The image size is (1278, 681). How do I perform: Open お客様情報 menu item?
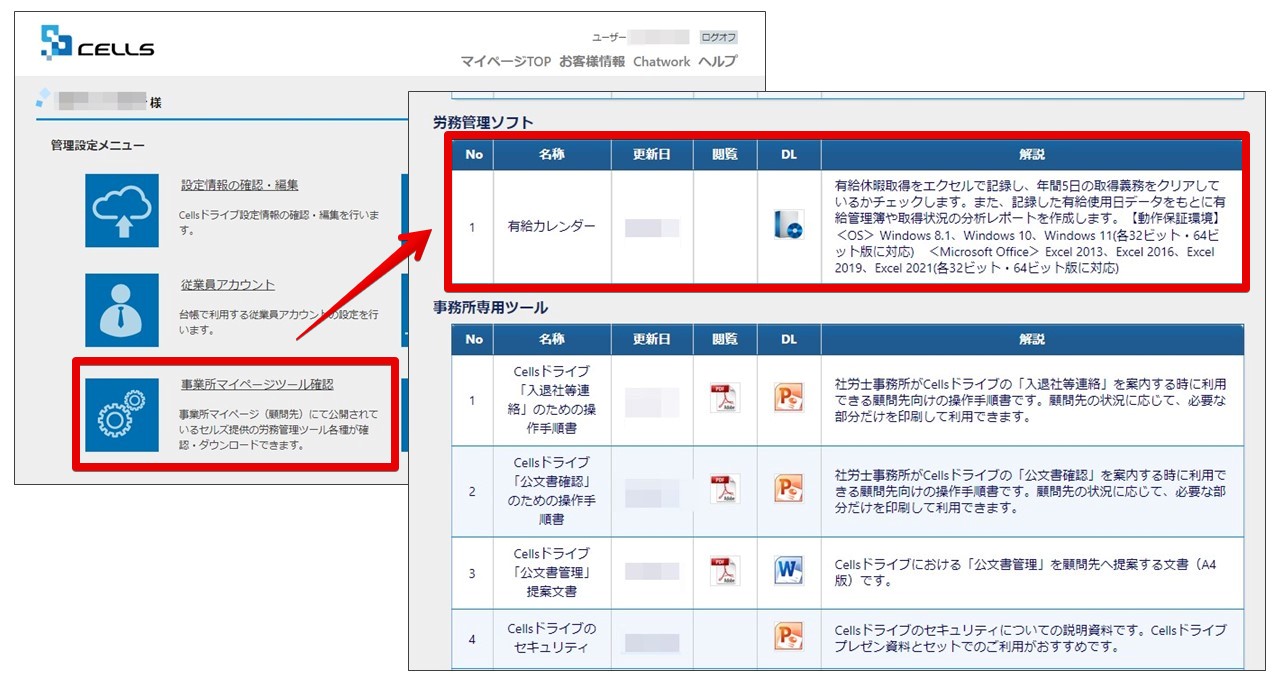592,61
